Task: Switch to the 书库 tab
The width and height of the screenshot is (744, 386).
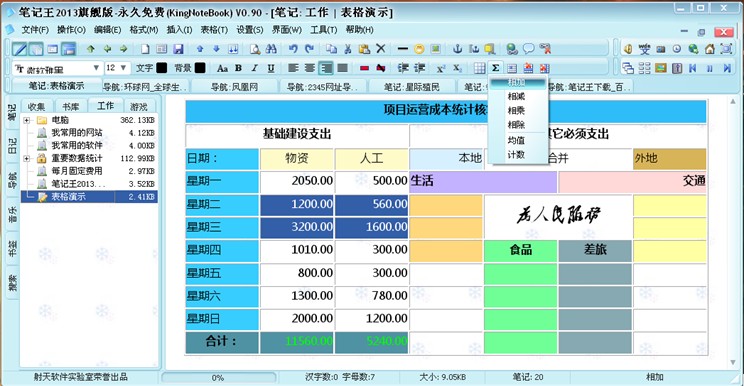Action: (x=71, y=107)
